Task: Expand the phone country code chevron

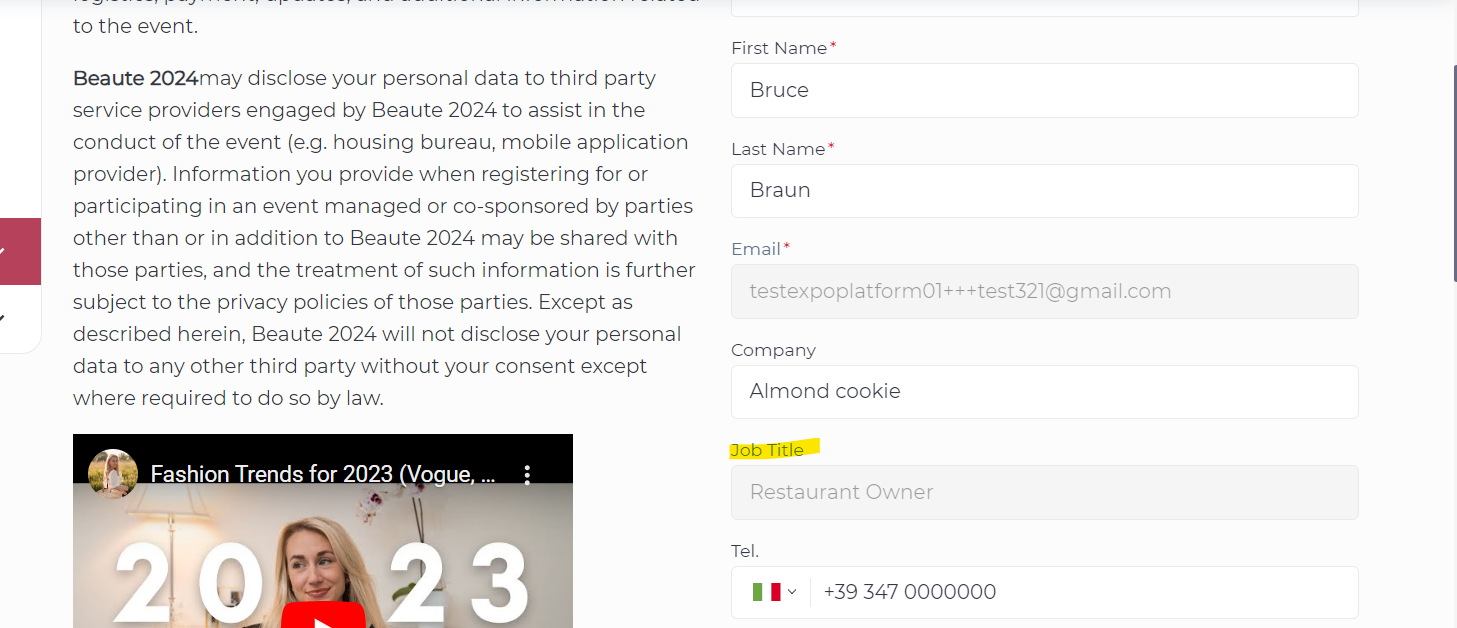Action: [x=792, y=592]
